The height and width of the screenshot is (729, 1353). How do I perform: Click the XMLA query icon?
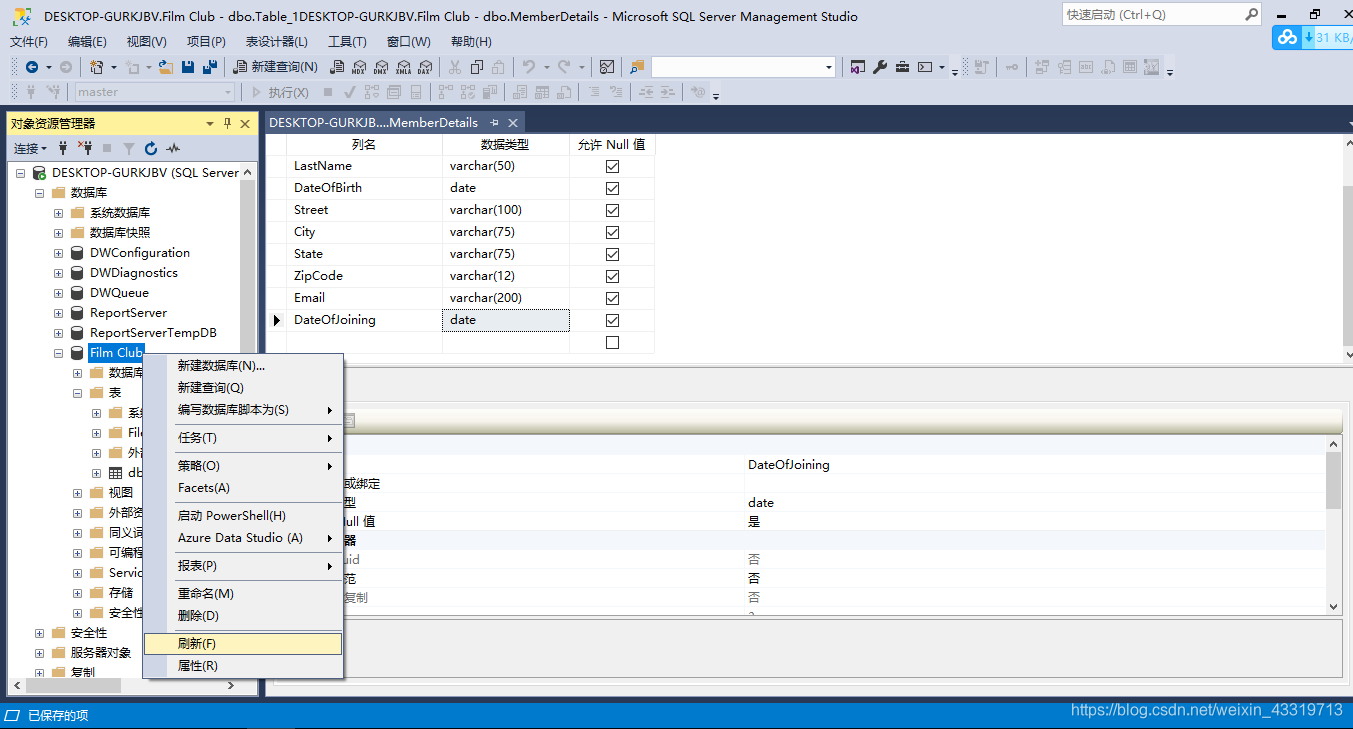point(403,67)
